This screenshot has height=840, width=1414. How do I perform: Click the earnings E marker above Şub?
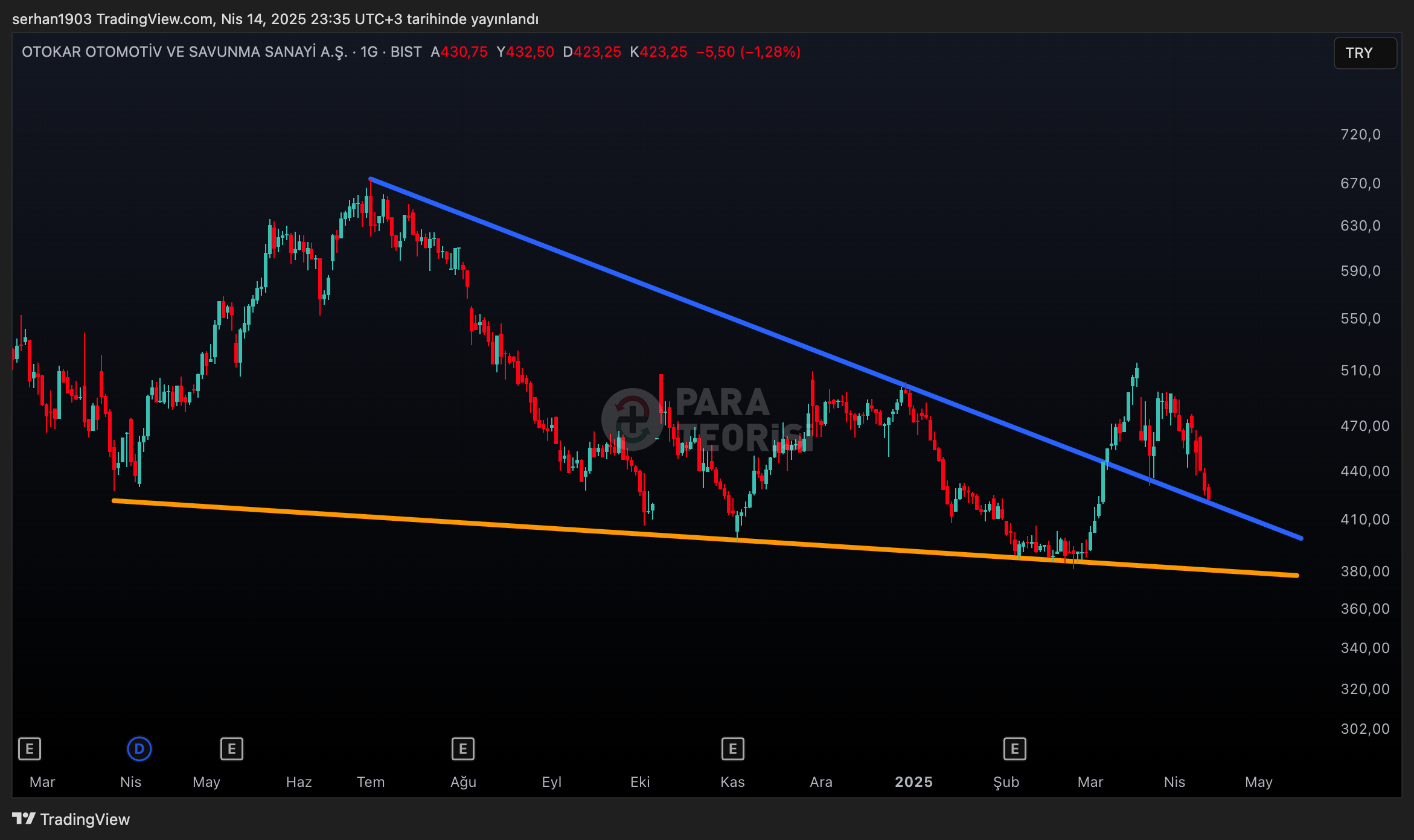[1015, 749]
